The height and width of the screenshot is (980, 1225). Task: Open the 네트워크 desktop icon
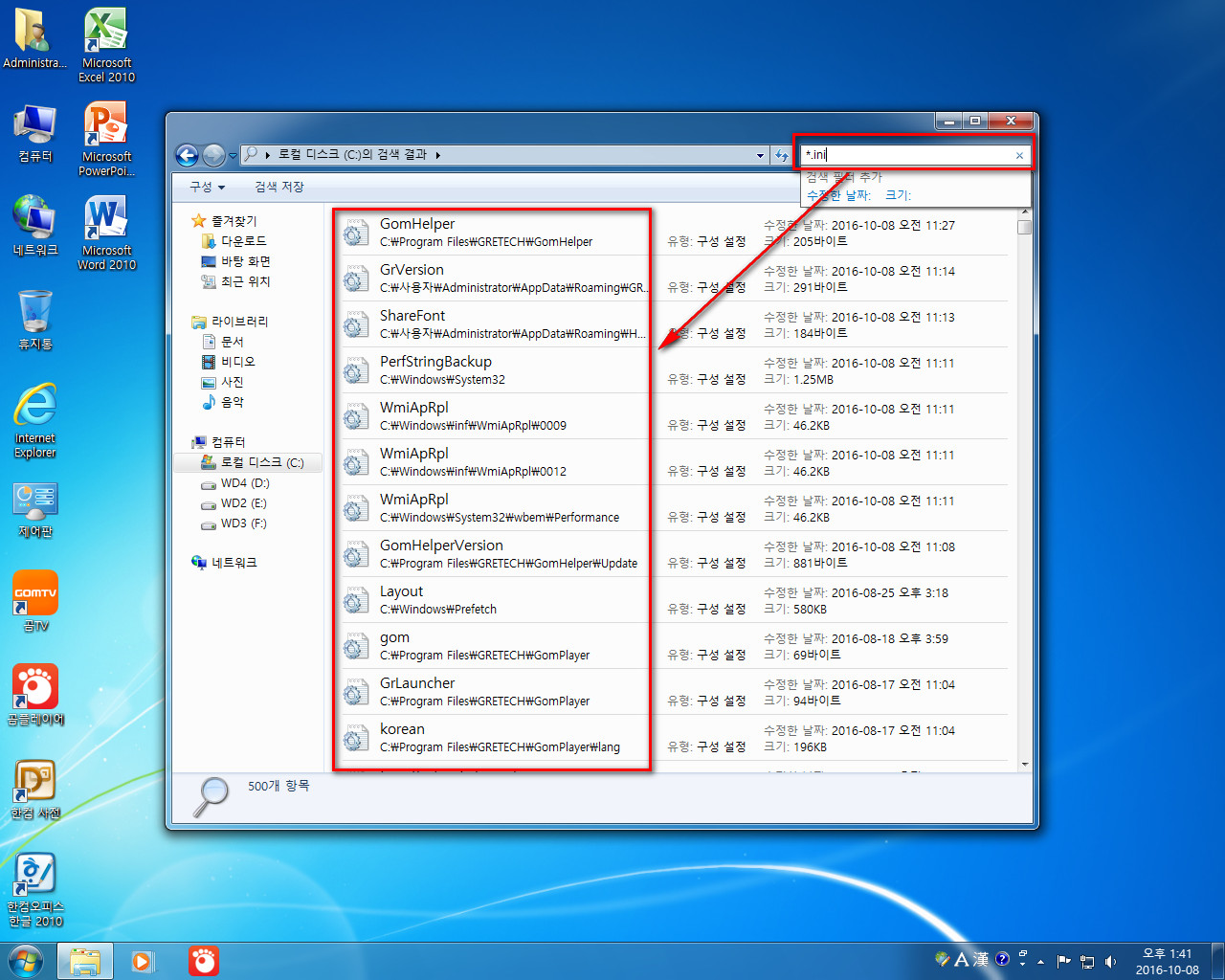[x=35, y=227]
